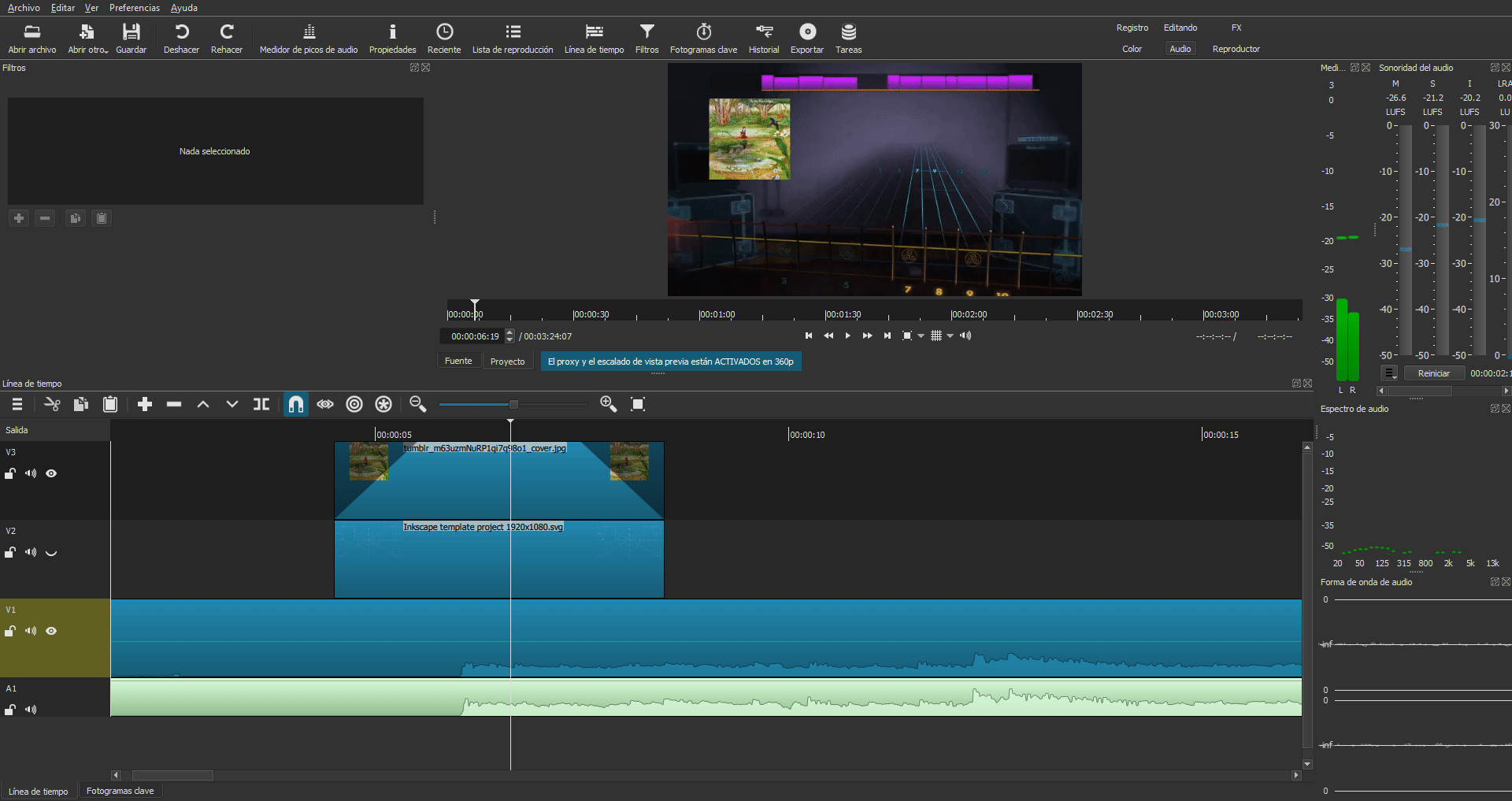This screenshot has width=1512, height=801.
Task: Open the Ver menu
Action: coord(91,8)
